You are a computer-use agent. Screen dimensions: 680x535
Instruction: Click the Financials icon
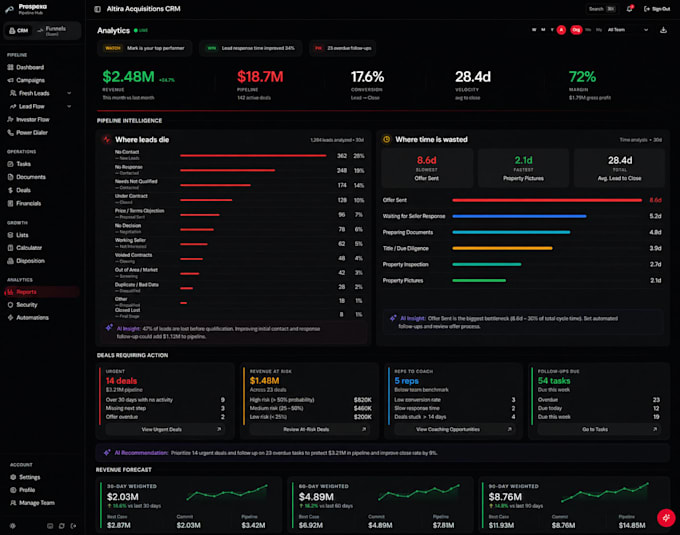[10, 203]
